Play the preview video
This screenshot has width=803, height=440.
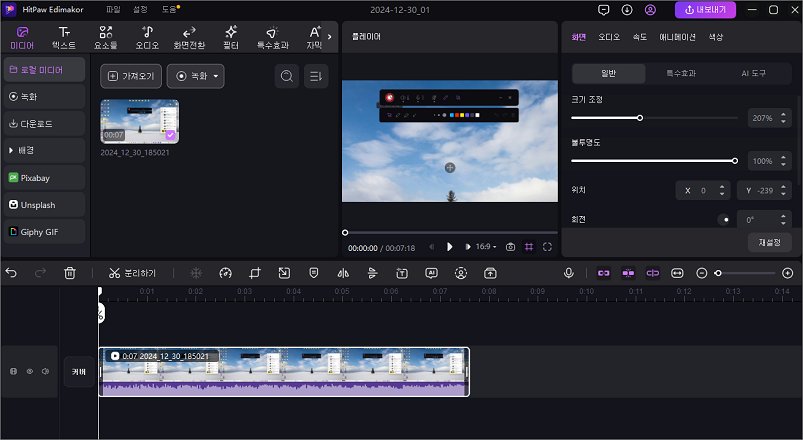coord(449,247)
